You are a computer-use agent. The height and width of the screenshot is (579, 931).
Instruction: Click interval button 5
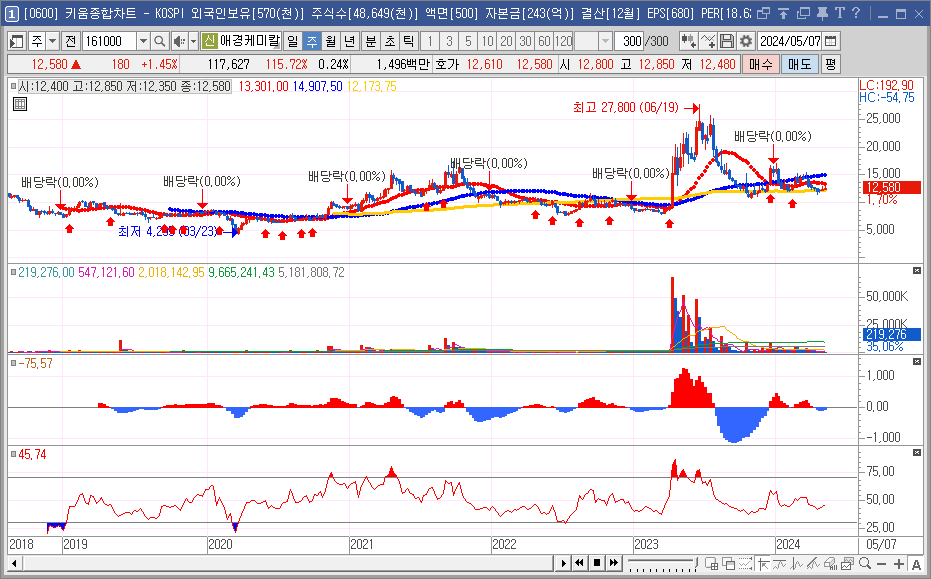coord(468,41)
